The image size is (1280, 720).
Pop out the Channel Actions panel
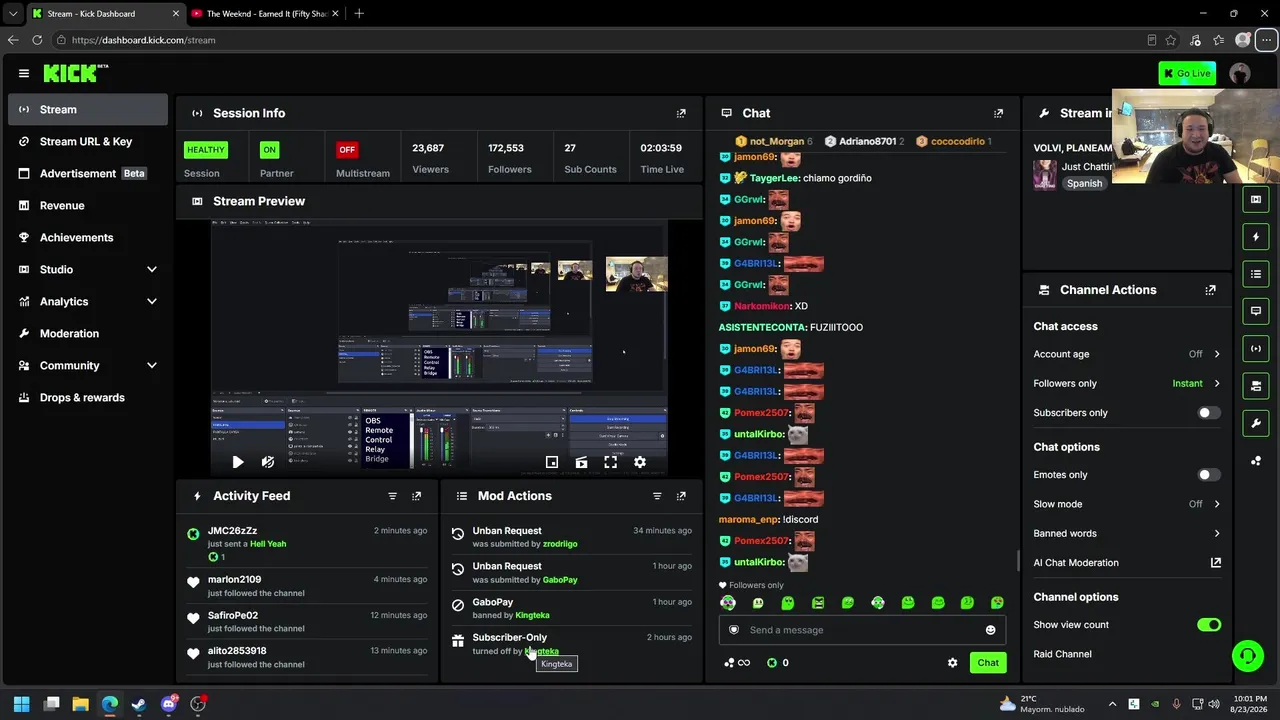coord(1210,290)
